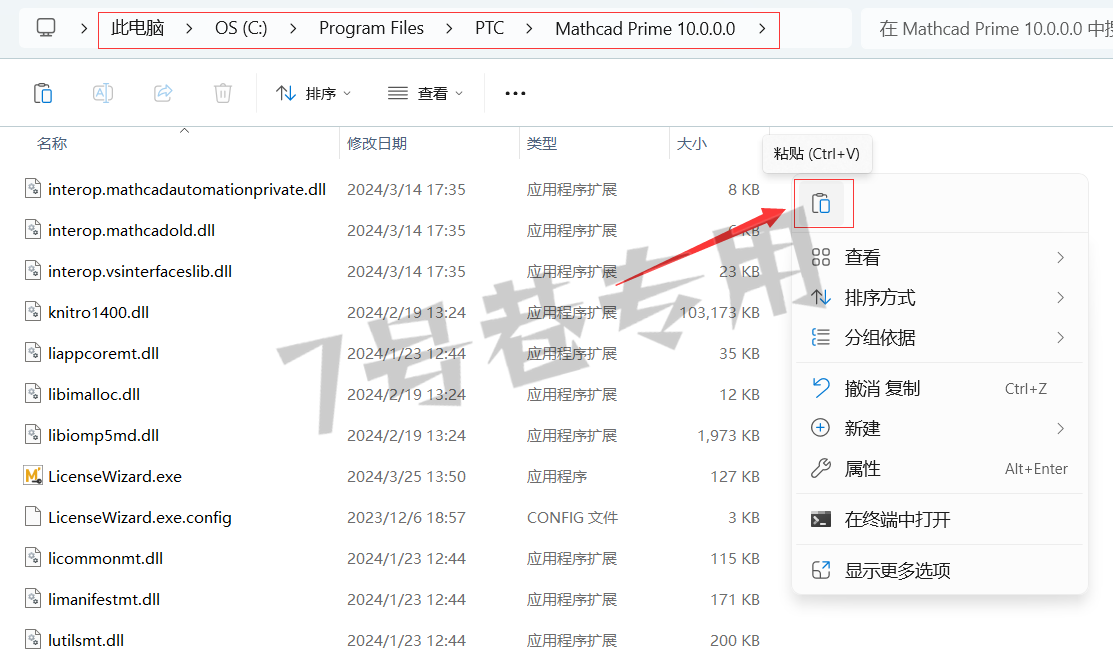
Task: Expand chevron after Program Files breadcrumb
Action: click(x=449, y=29)
